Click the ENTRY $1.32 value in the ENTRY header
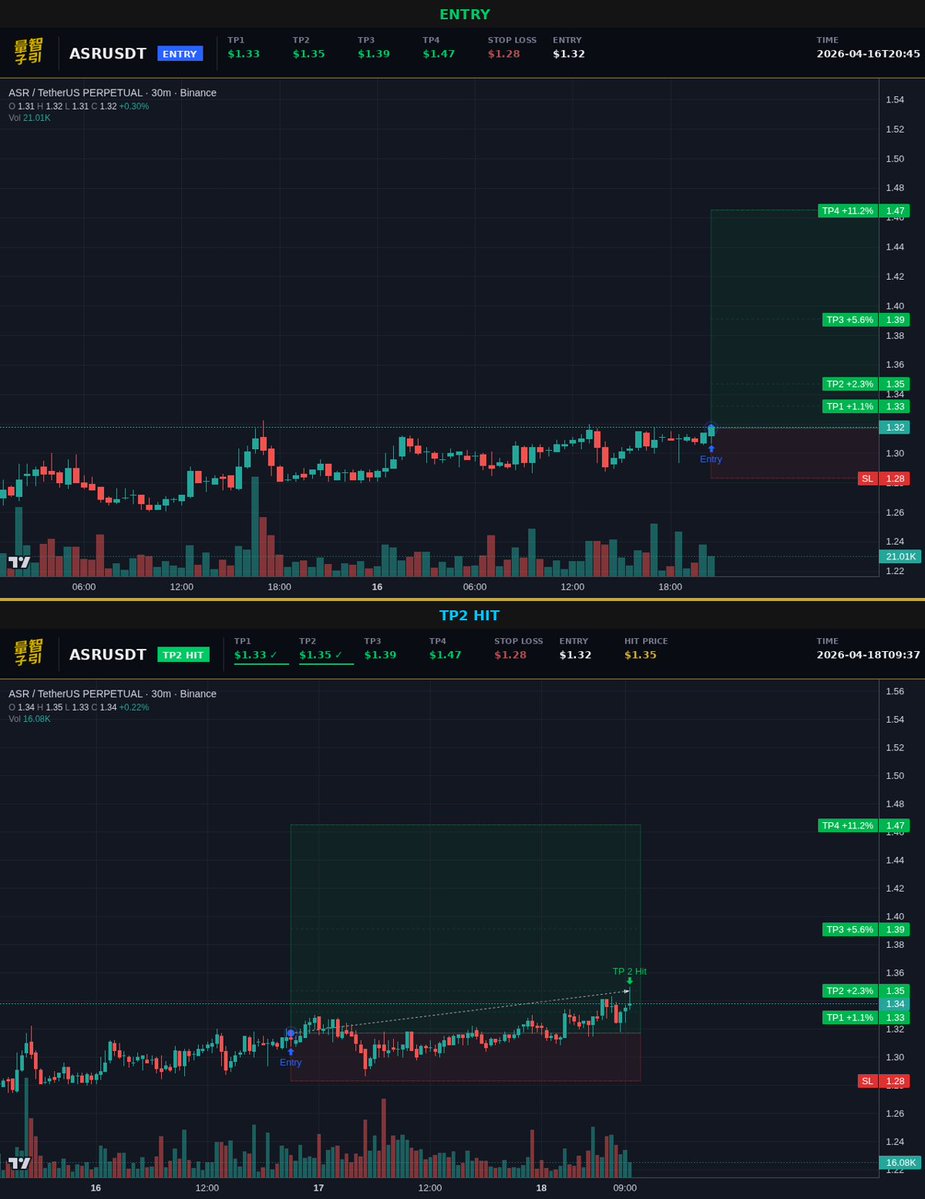The width and height of the screenshot is (925, 1199). (569, 54)
